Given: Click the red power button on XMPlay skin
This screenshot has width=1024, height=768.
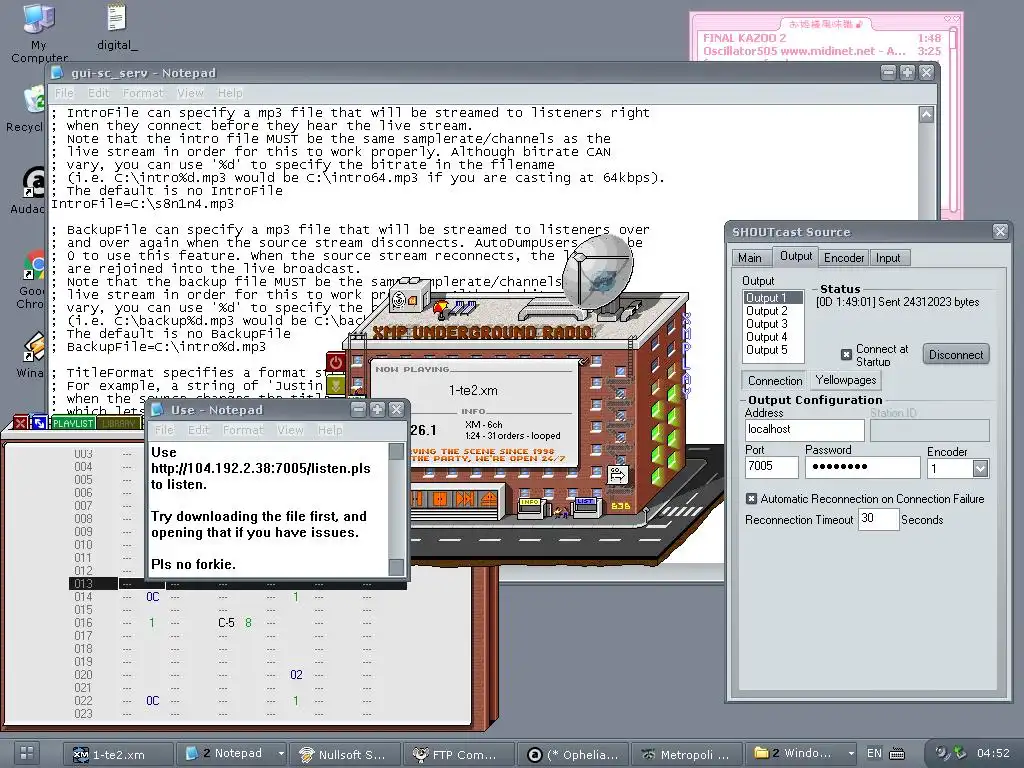Looking at the screenshot, I should 336,362.
